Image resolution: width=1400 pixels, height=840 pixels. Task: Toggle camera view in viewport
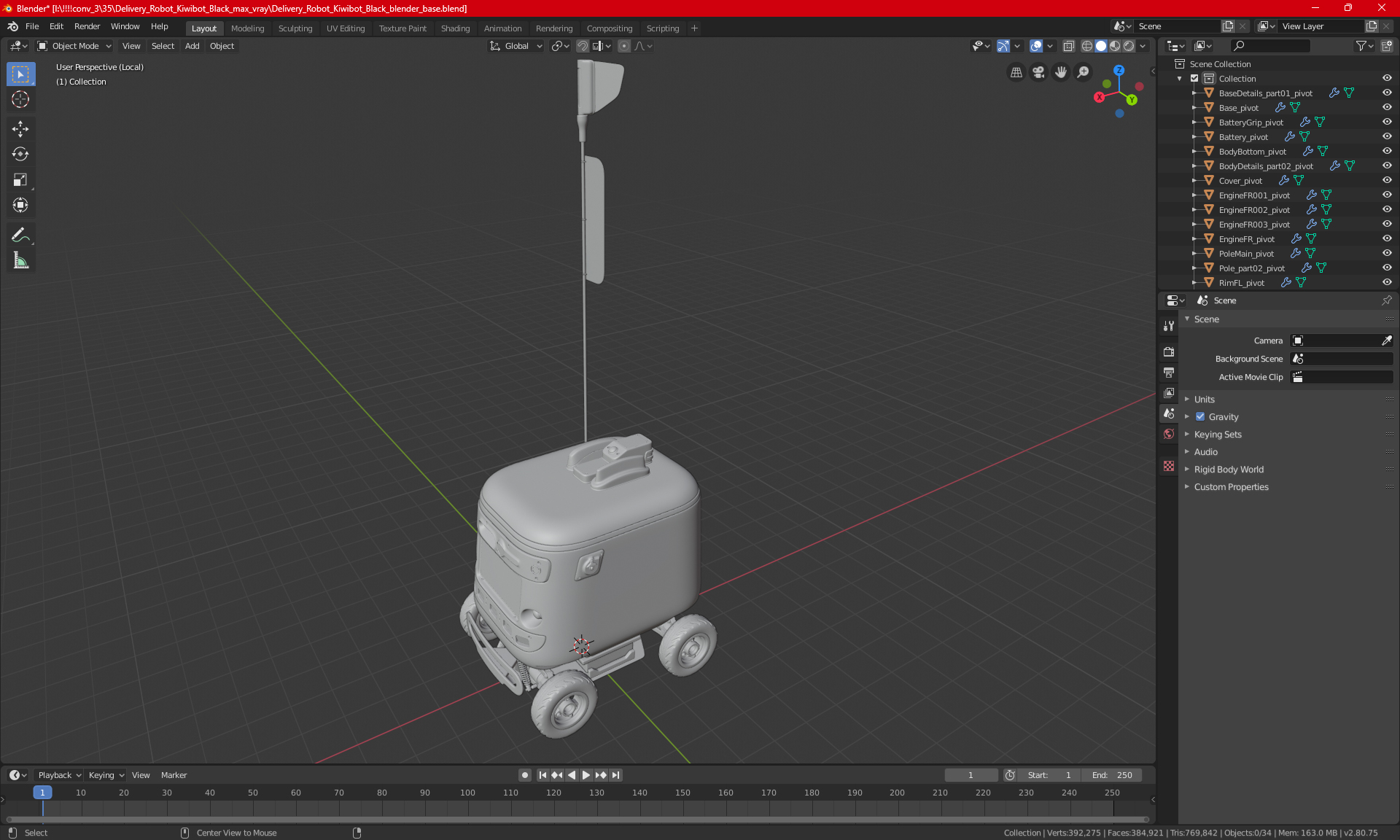(1038, 72)
